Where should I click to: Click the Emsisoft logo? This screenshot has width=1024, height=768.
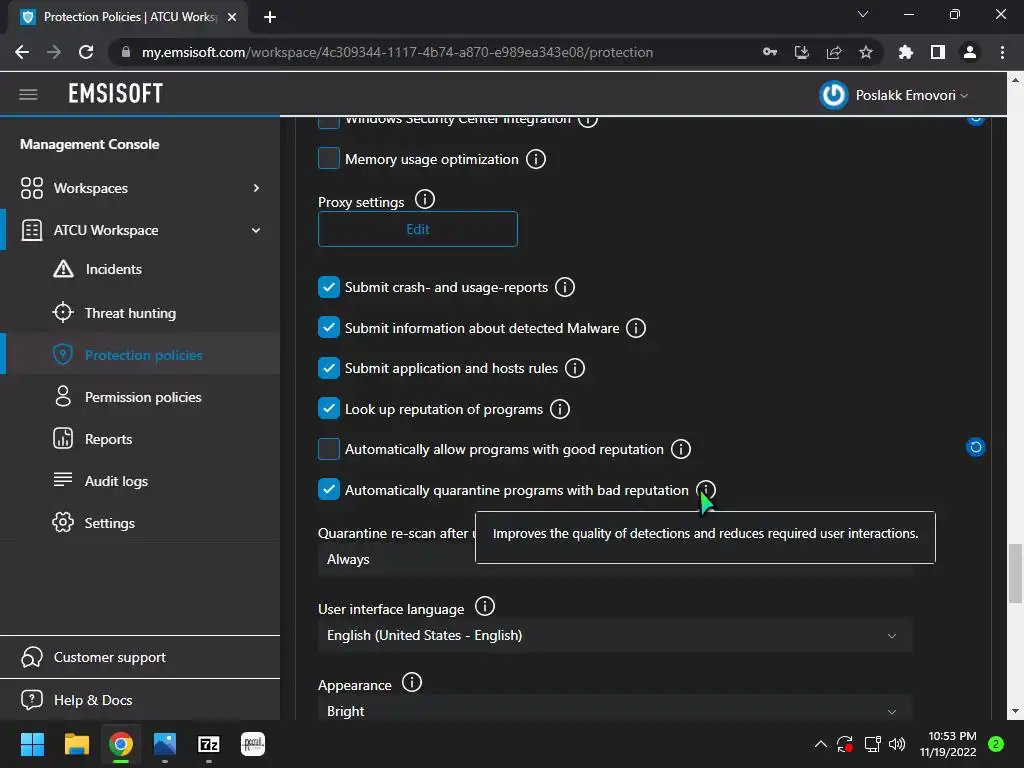116,94
